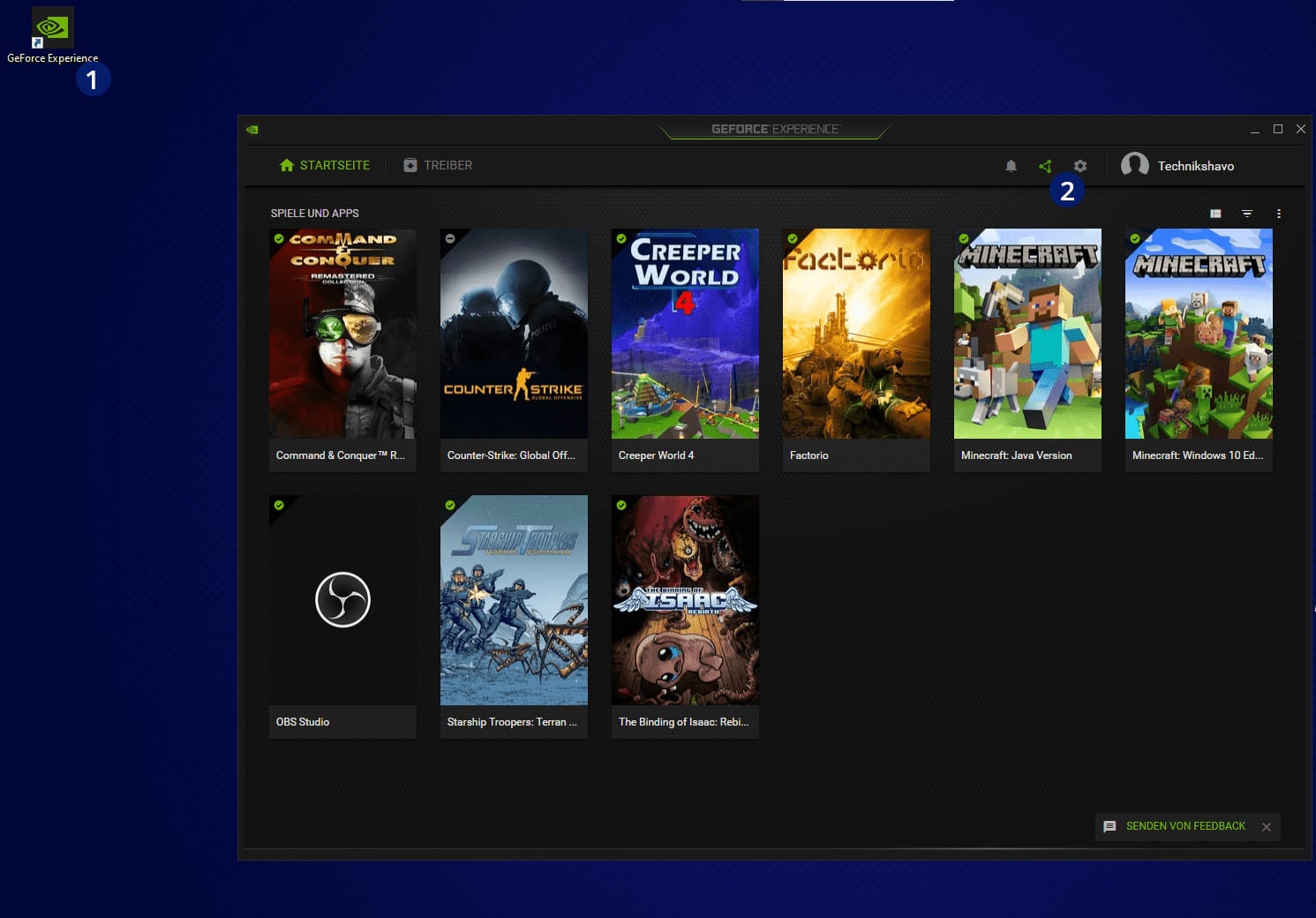1316x918 pixels.
Task: Click the 'Starship Troopers: Terran ...' title
Action: pos(512,722)
